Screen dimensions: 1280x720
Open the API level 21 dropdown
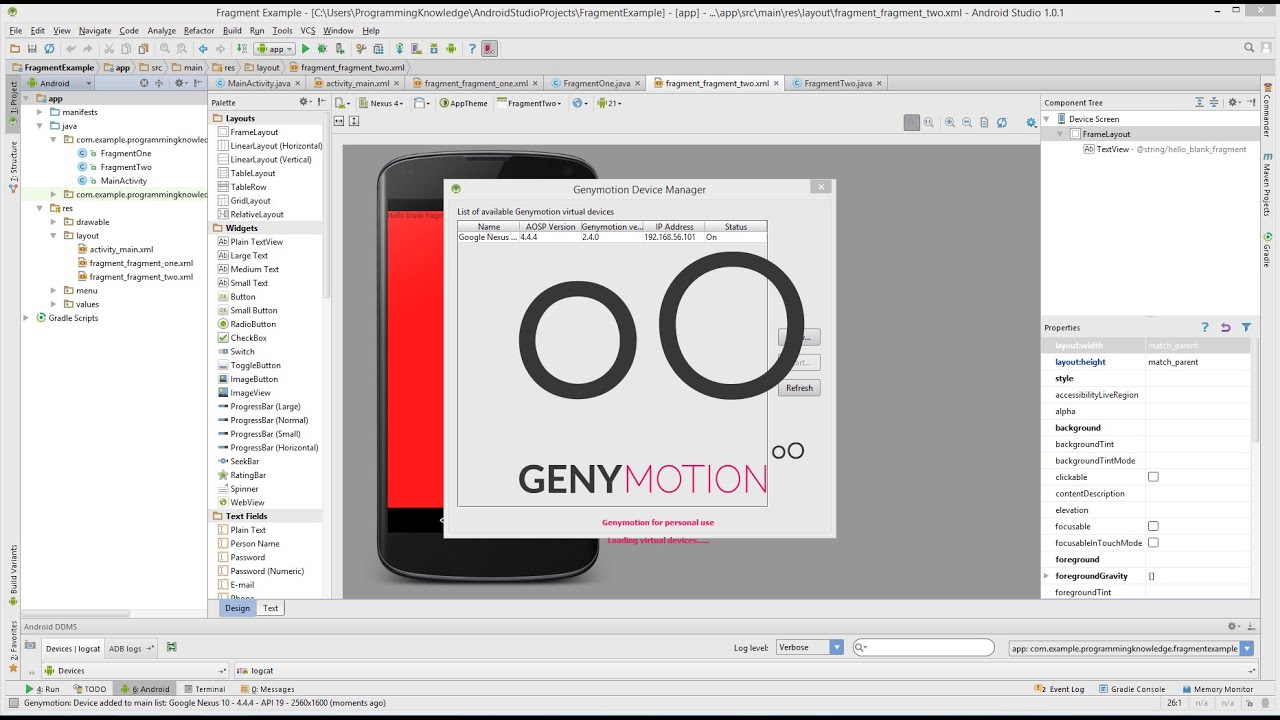click(609, 103)
